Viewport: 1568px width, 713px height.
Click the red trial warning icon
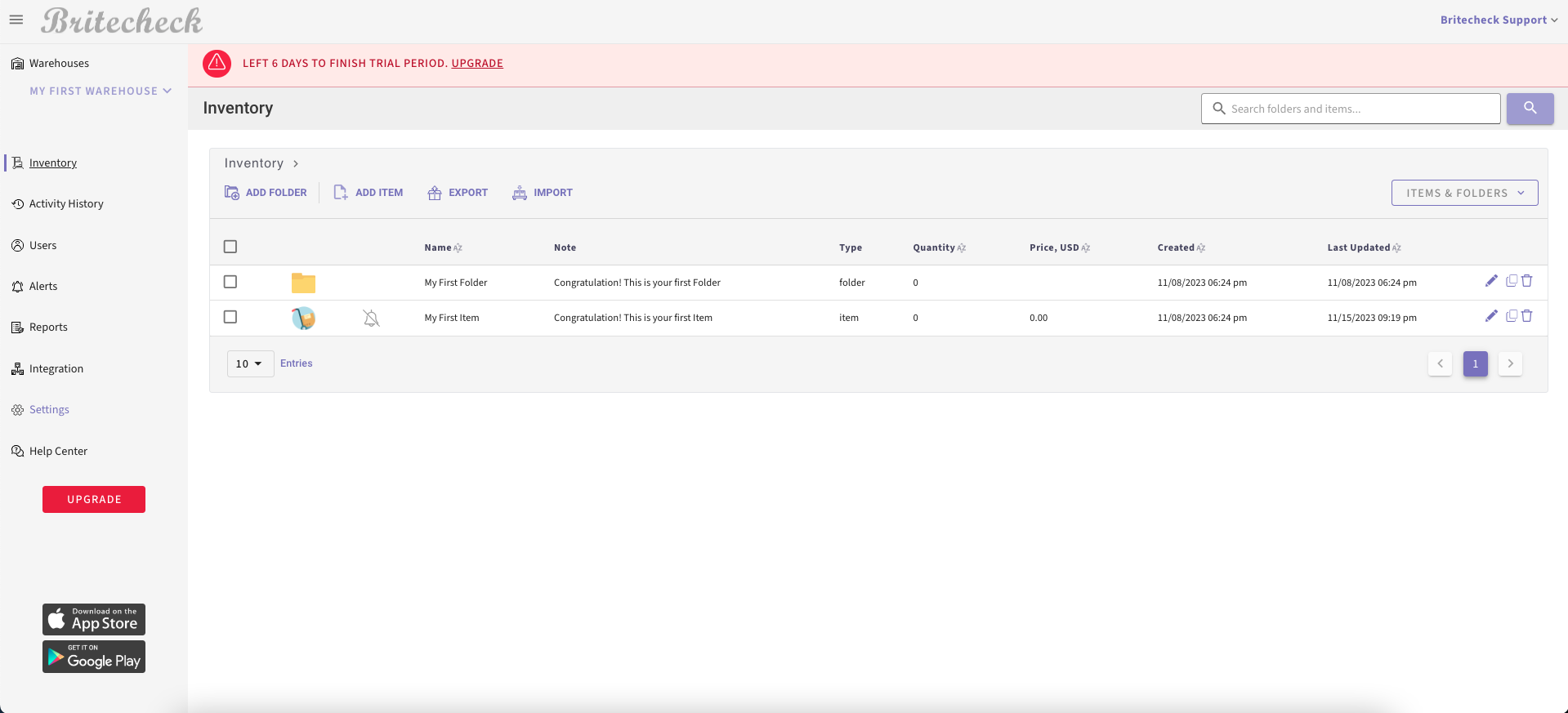(x=217, y=63)
